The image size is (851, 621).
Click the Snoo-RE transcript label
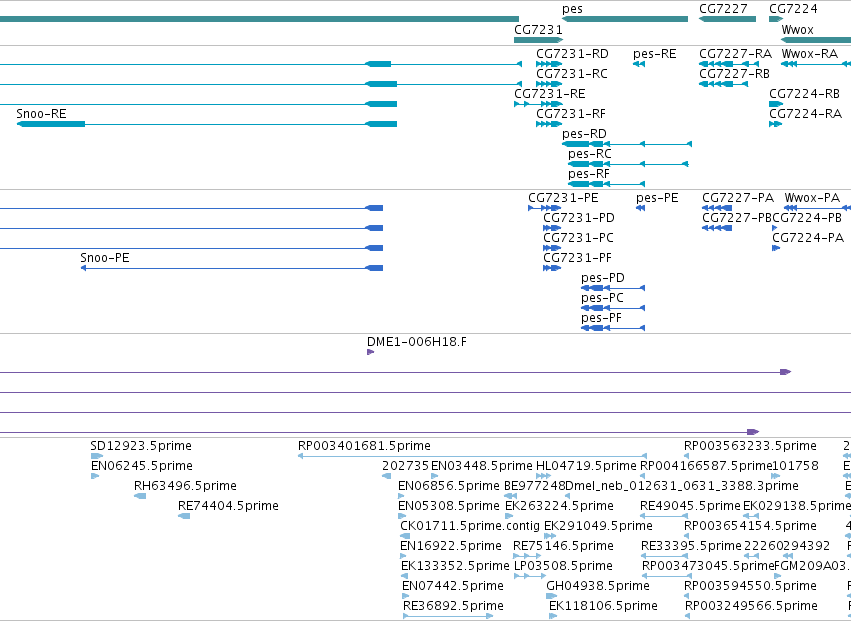(x=41, y=113)
